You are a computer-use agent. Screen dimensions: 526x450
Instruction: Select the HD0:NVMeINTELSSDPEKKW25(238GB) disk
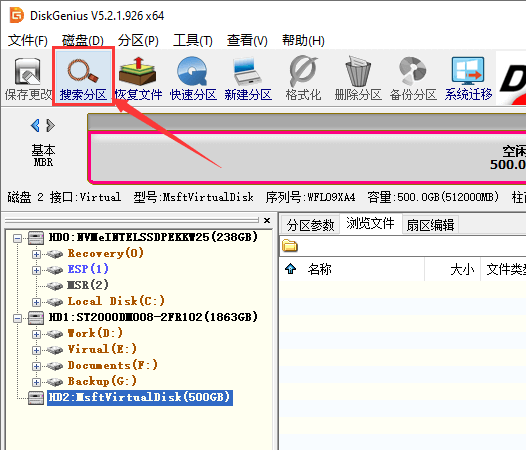(x=153, y=238)
